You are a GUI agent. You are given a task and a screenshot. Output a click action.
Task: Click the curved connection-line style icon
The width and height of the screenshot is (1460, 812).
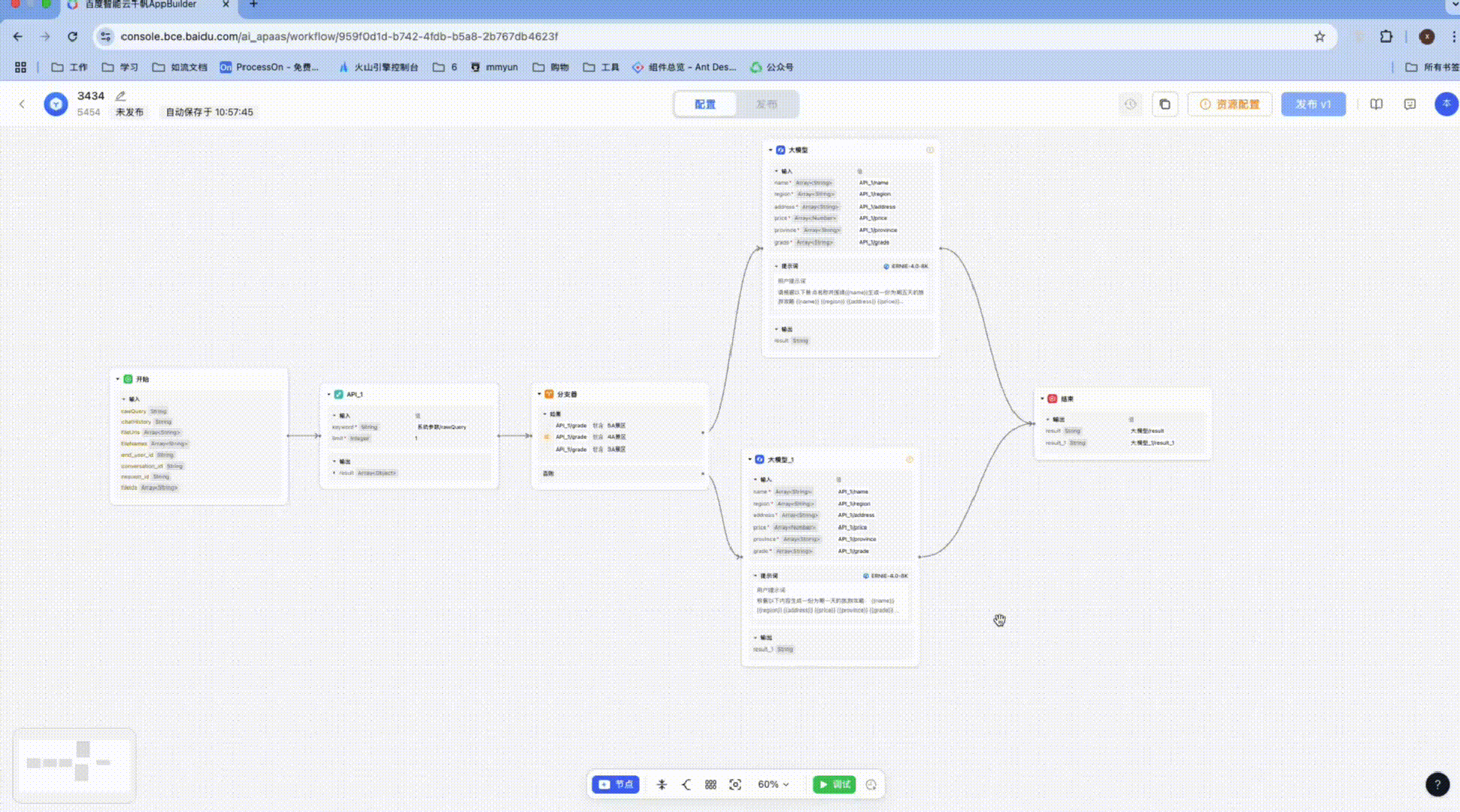point(686,784)
